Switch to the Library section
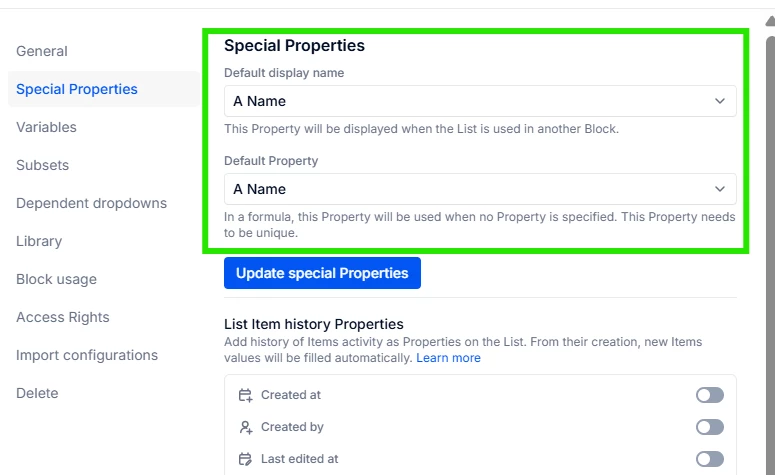 click(x=39, y=241)
